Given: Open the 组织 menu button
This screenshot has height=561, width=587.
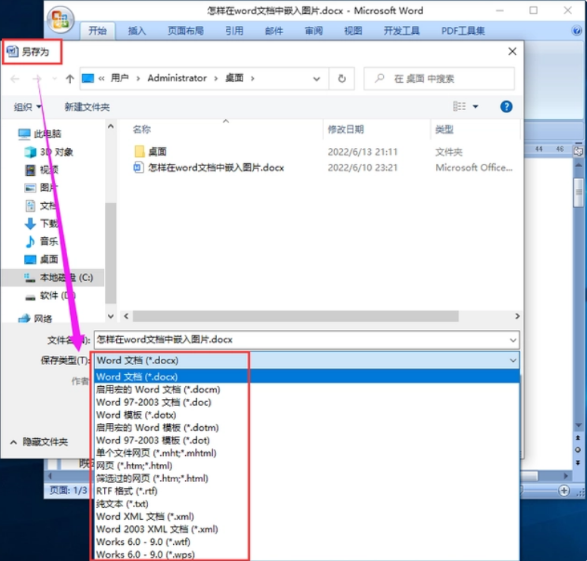Looking at the screenshot, I should tap(27, 107).
